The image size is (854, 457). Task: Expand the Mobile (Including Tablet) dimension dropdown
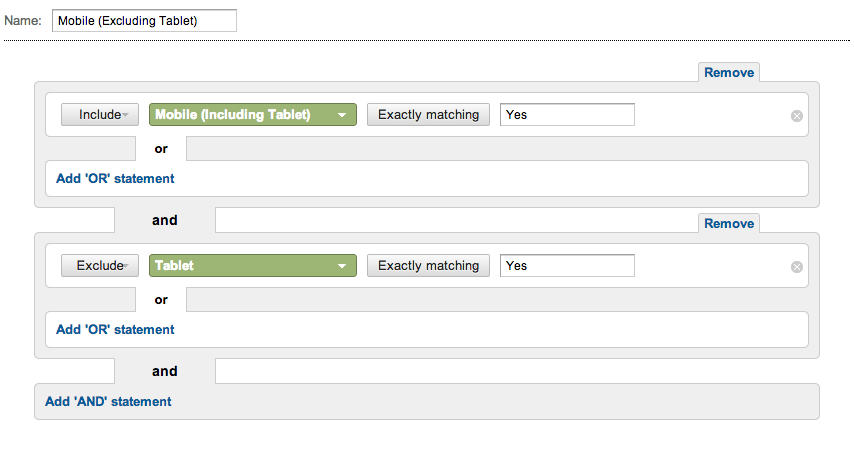pyautogui.click(x=253, y=114)
